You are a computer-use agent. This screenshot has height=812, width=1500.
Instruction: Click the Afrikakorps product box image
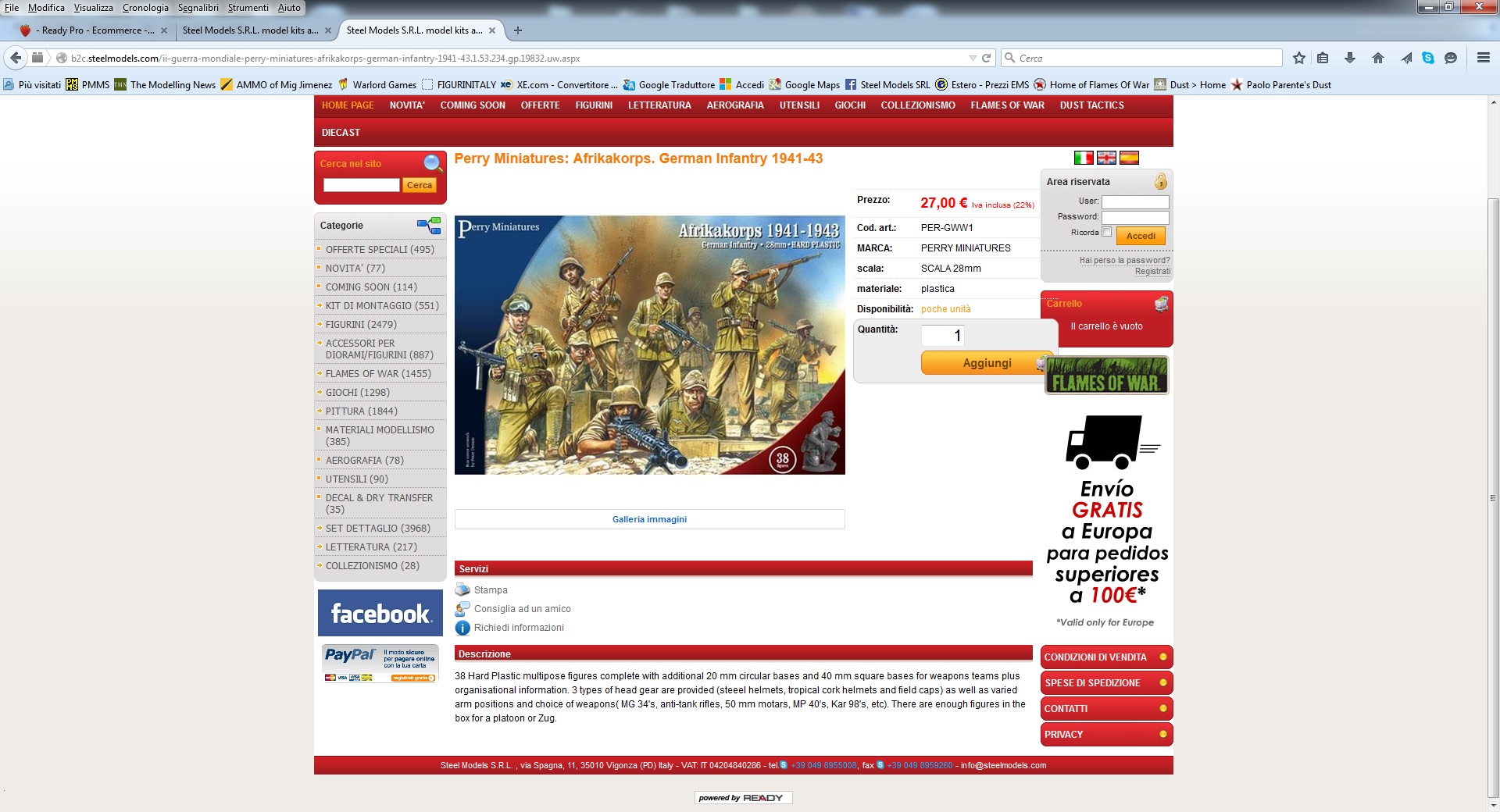pos(649,345)
